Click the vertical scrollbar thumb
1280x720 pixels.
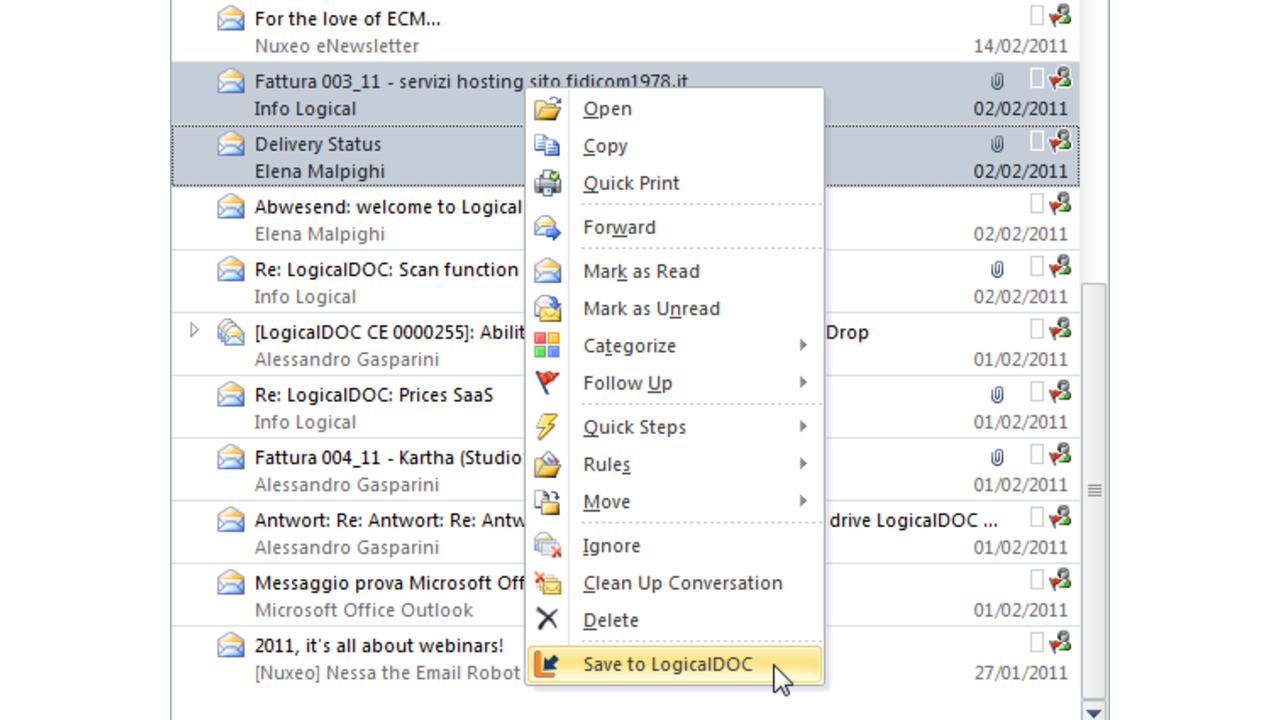[x=1094, y=490]
